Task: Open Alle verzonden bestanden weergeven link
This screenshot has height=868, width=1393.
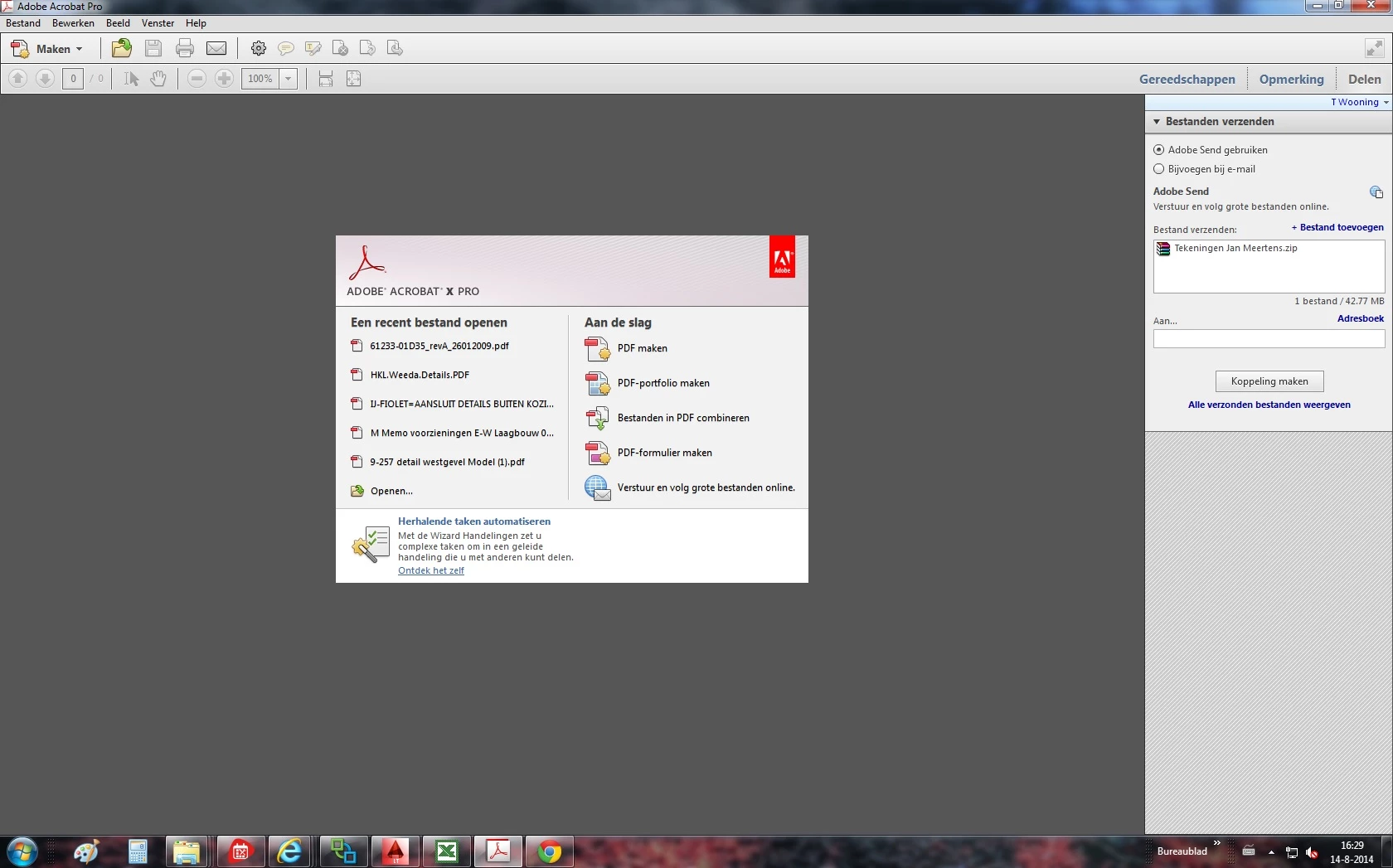Action: (1269, 405)
